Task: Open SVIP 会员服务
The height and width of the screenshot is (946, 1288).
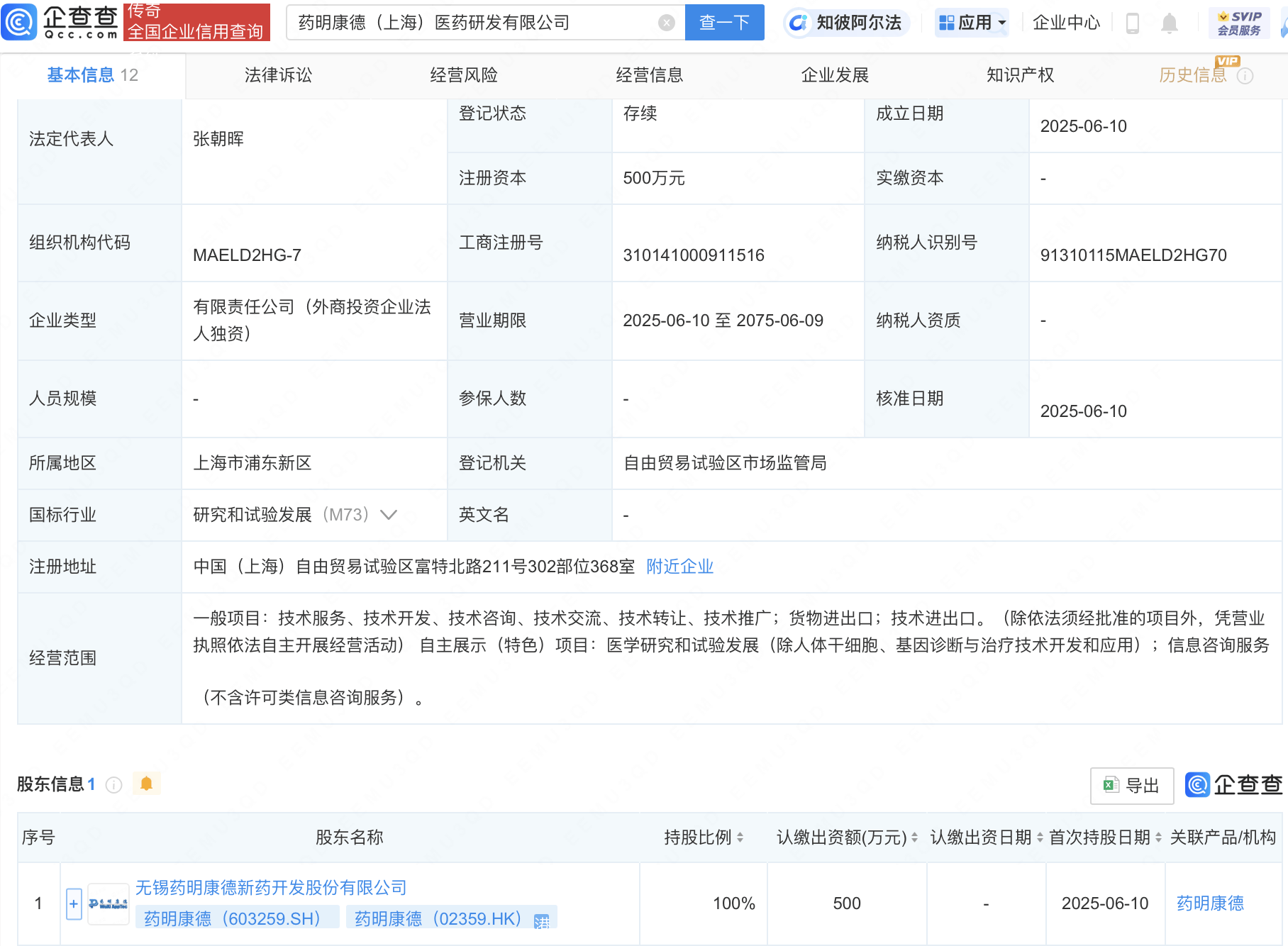Action: (1238, 22)
